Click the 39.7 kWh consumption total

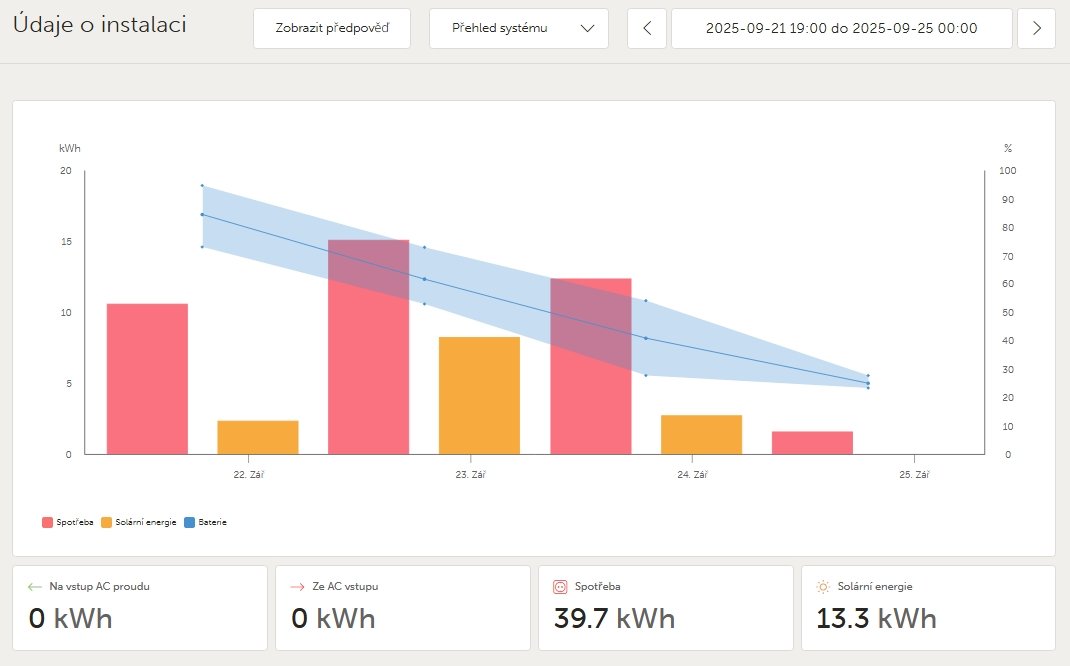pyautogui.click(x=614, y=618)
